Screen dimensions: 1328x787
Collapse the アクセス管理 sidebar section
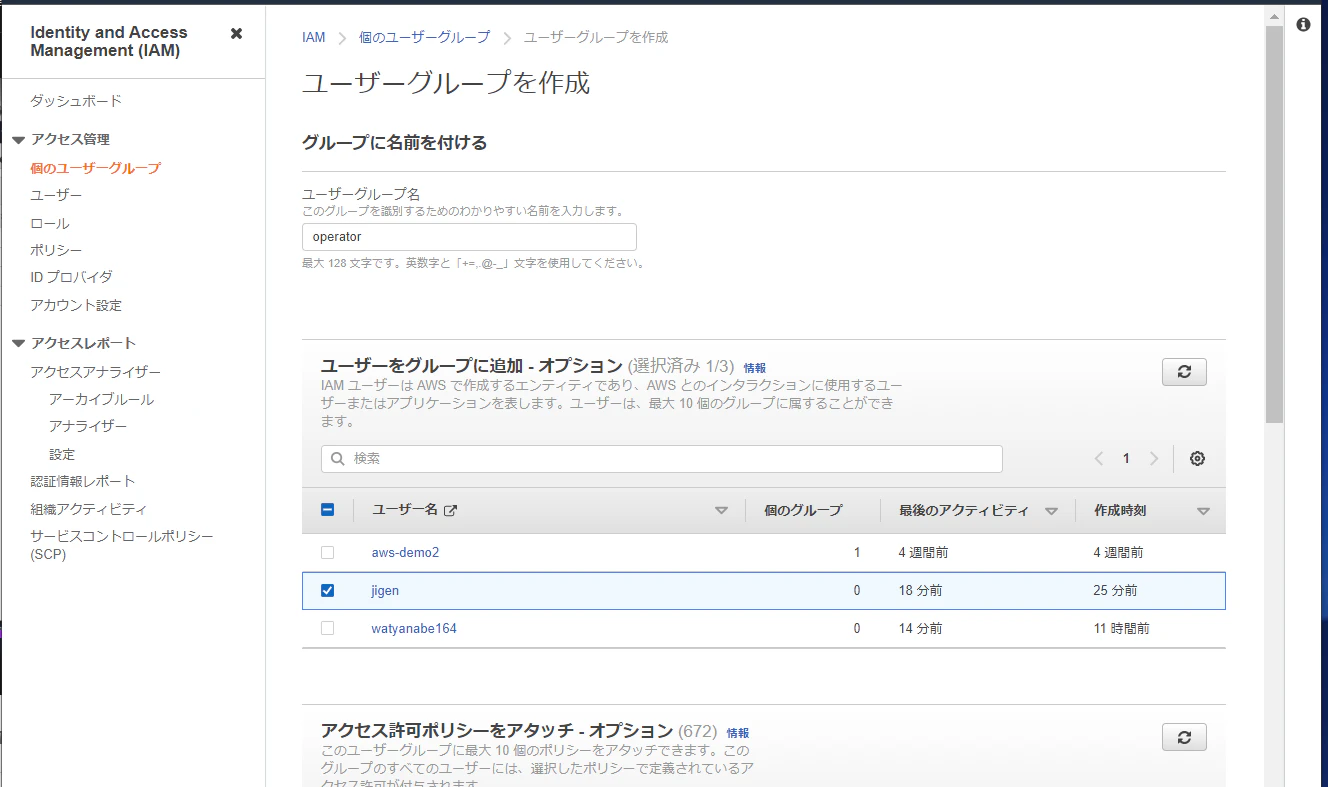(18, 140)
